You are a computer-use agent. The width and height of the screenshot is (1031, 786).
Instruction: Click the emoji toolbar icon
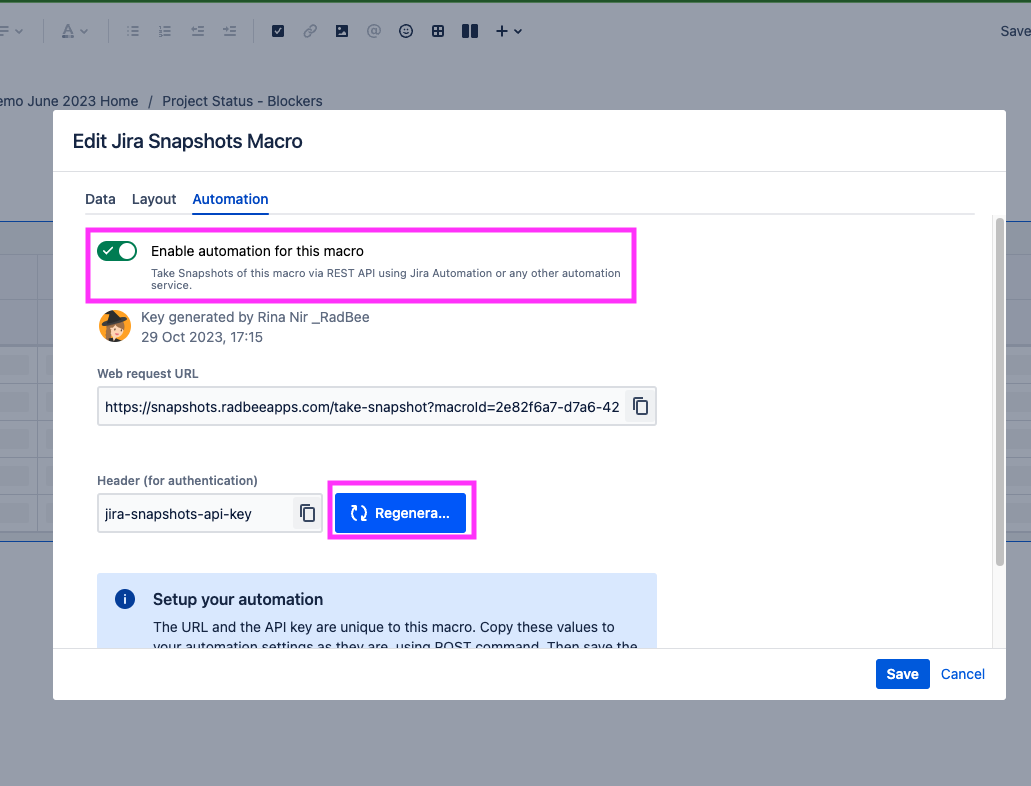coord(406,31)
